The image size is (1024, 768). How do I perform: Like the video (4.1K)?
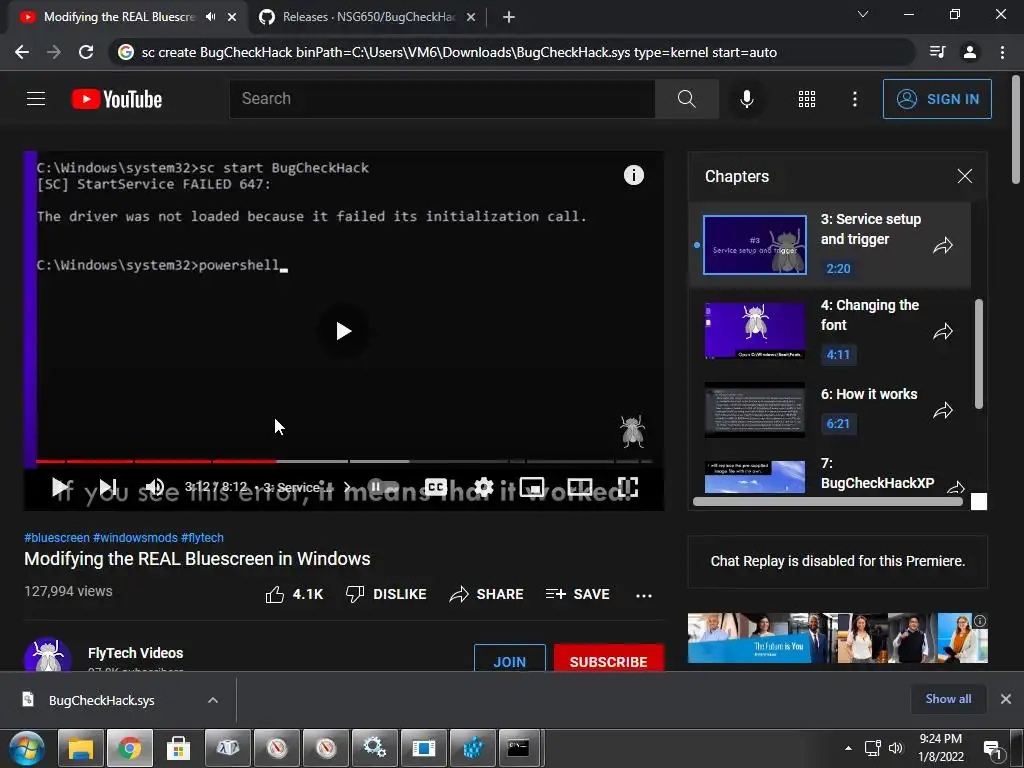click(x=294, y=594)
